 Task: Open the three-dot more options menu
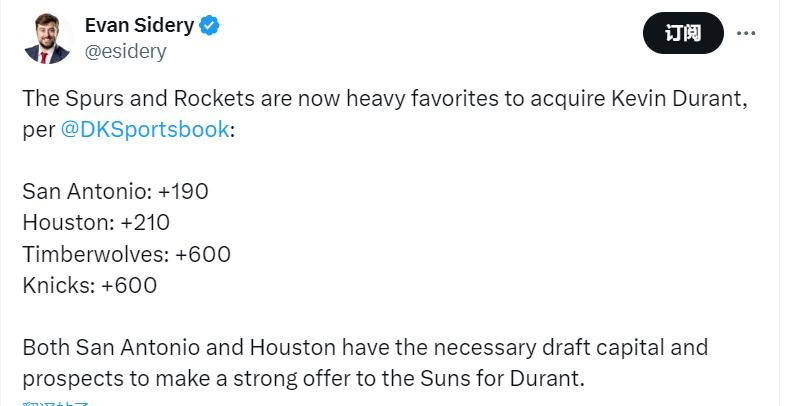tap(746, 33)
